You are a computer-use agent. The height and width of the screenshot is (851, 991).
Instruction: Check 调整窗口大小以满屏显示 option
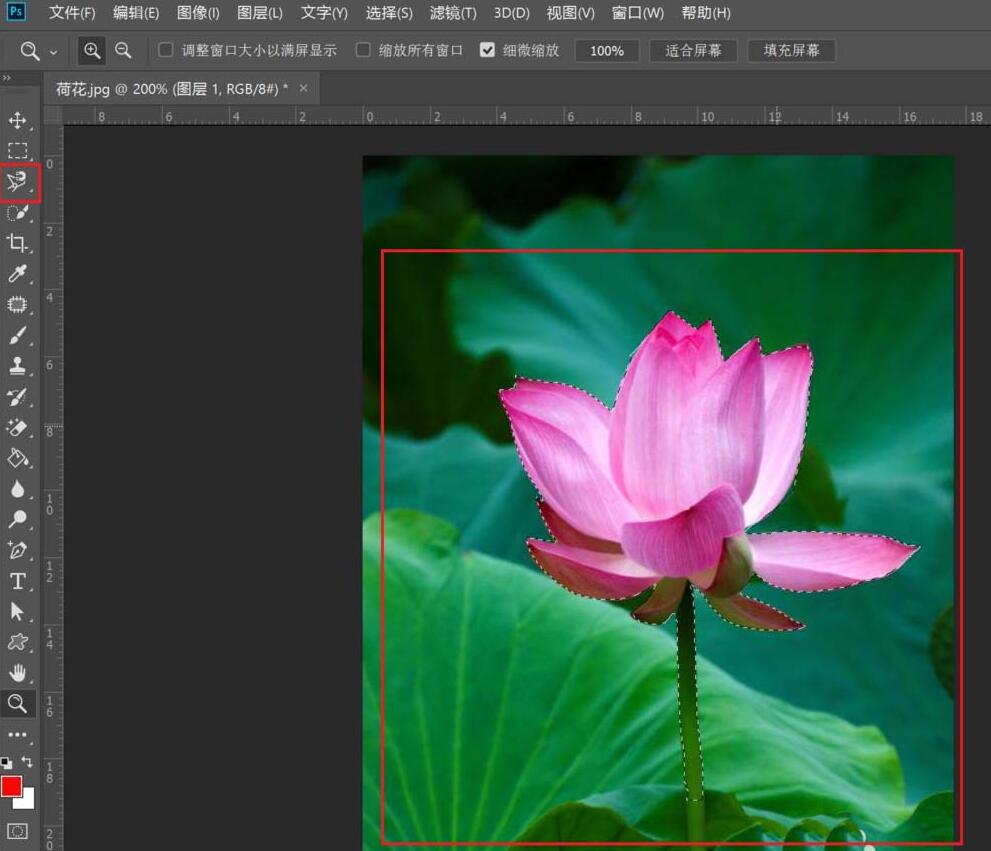165,49
